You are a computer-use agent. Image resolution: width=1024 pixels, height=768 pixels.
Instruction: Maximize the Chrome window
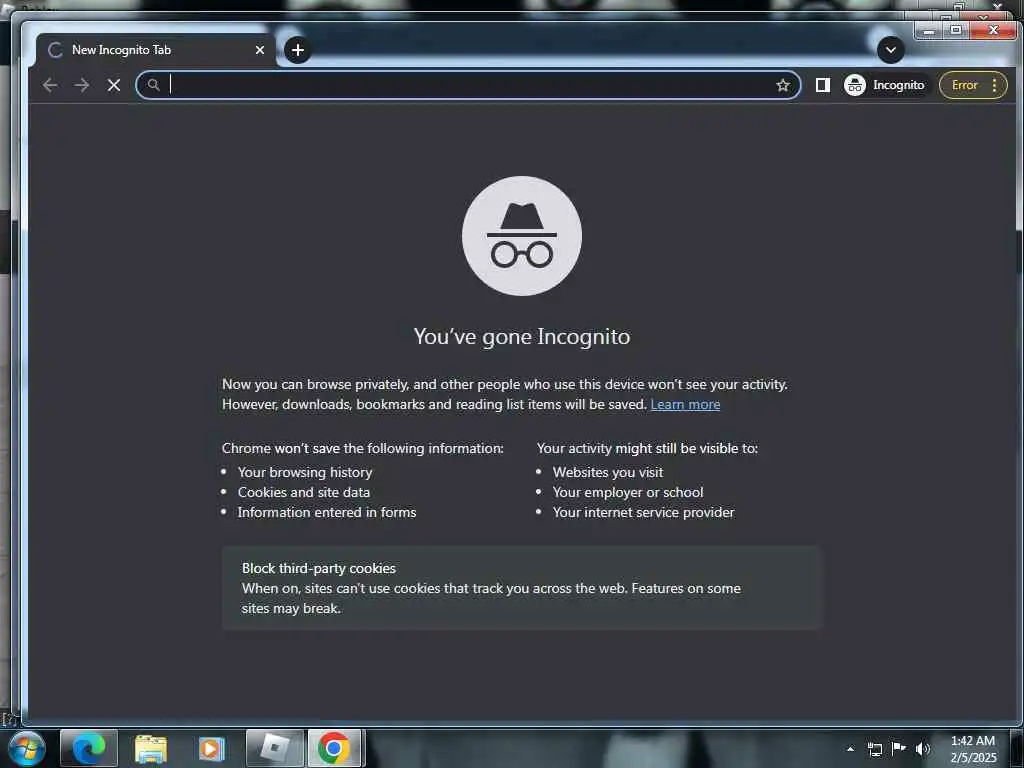pyautogui.click(x=956, y=30)
